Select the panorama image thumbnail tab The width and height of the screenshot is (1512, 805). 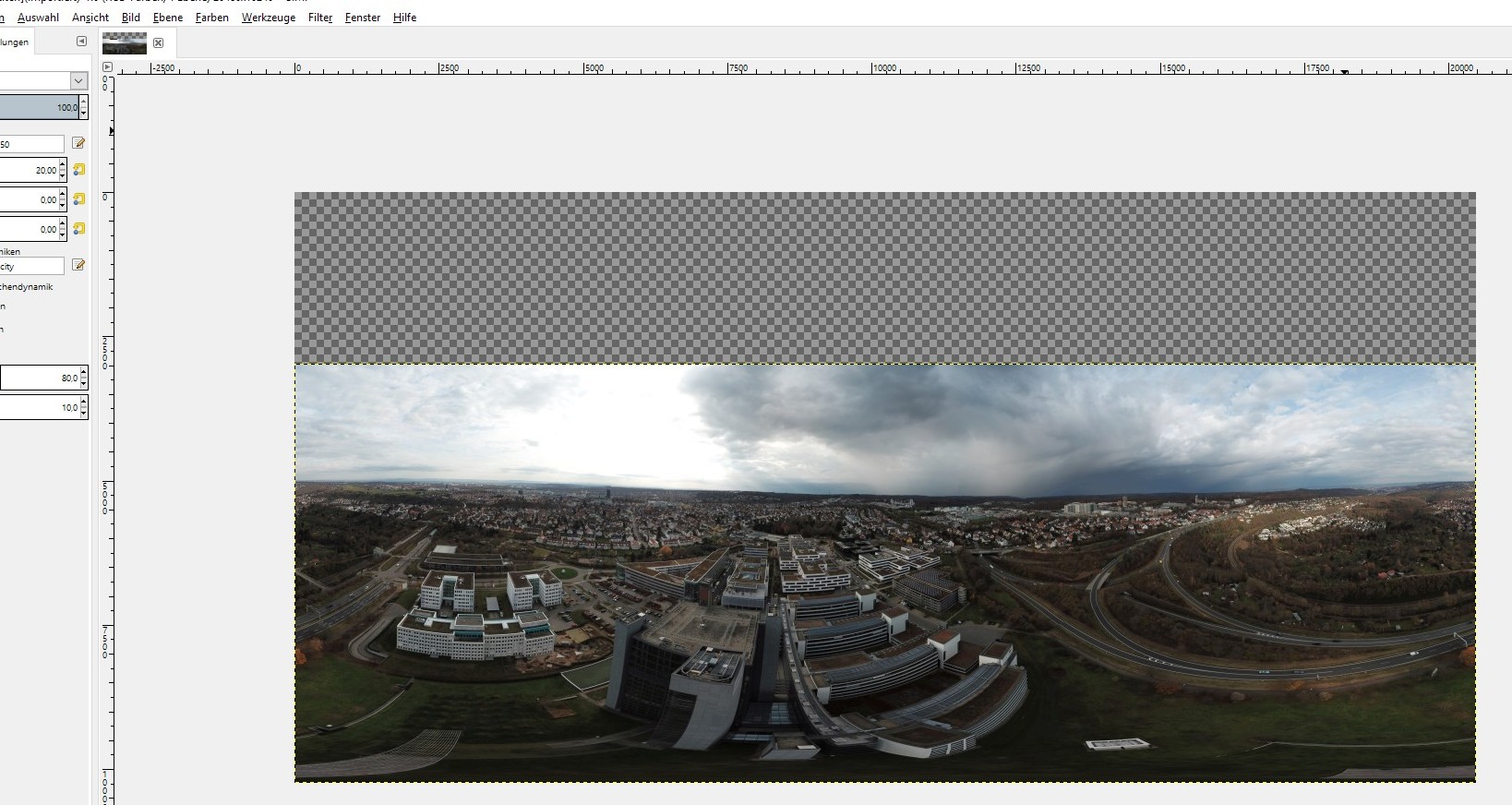click(125, 43)
